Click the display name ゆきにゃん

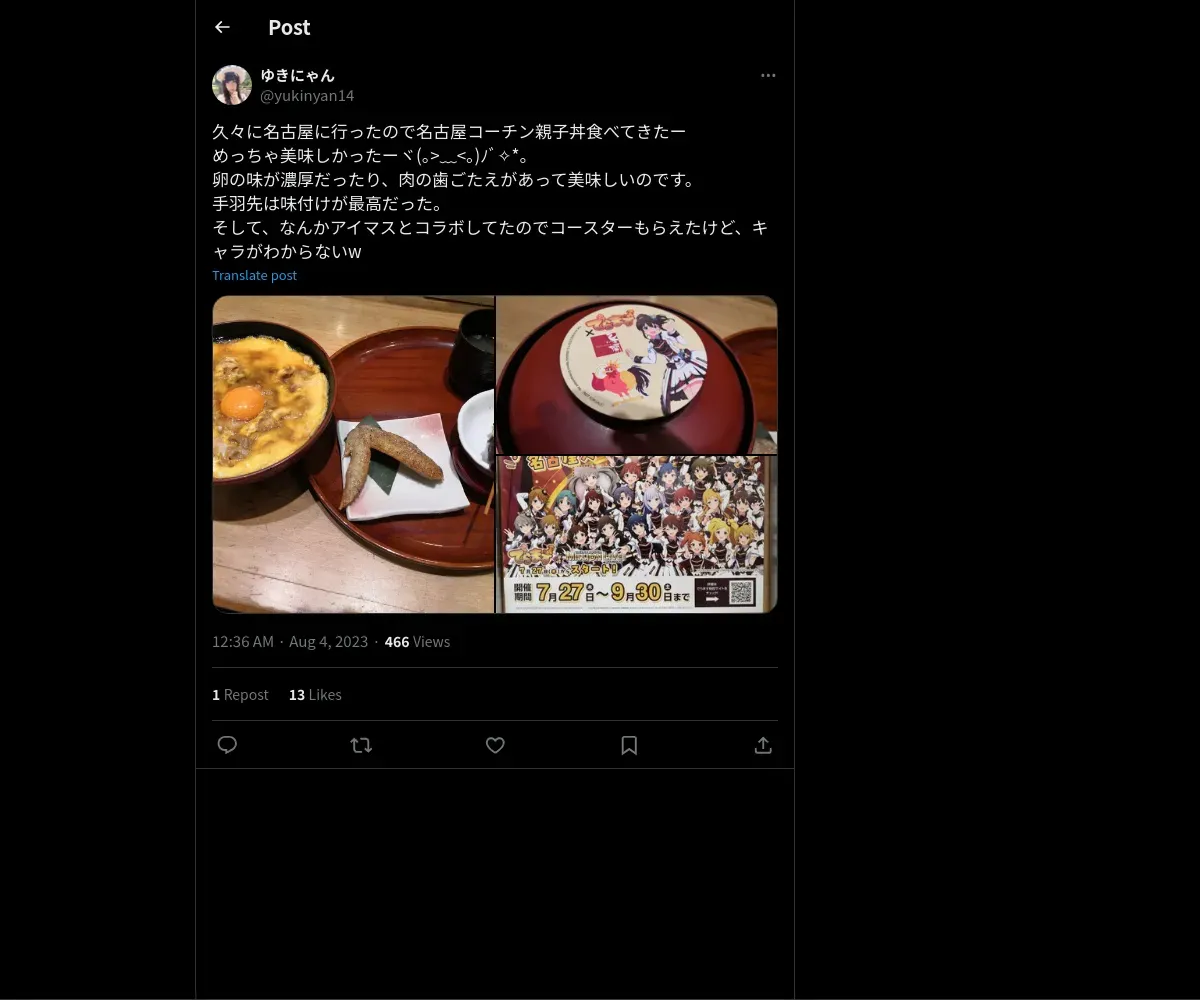coord(298,75)
